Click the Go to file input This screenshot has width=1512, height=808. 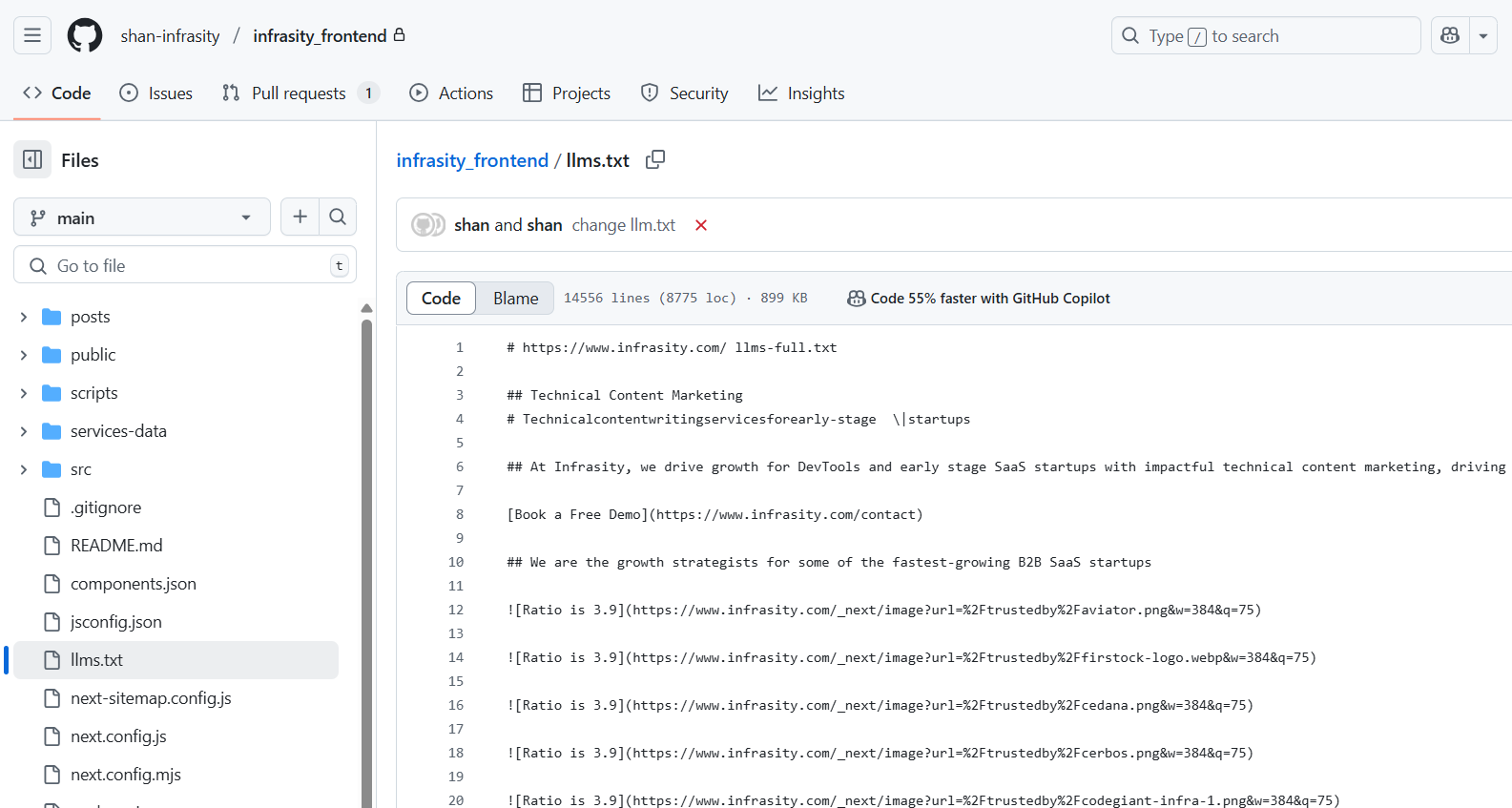point(185,265)
